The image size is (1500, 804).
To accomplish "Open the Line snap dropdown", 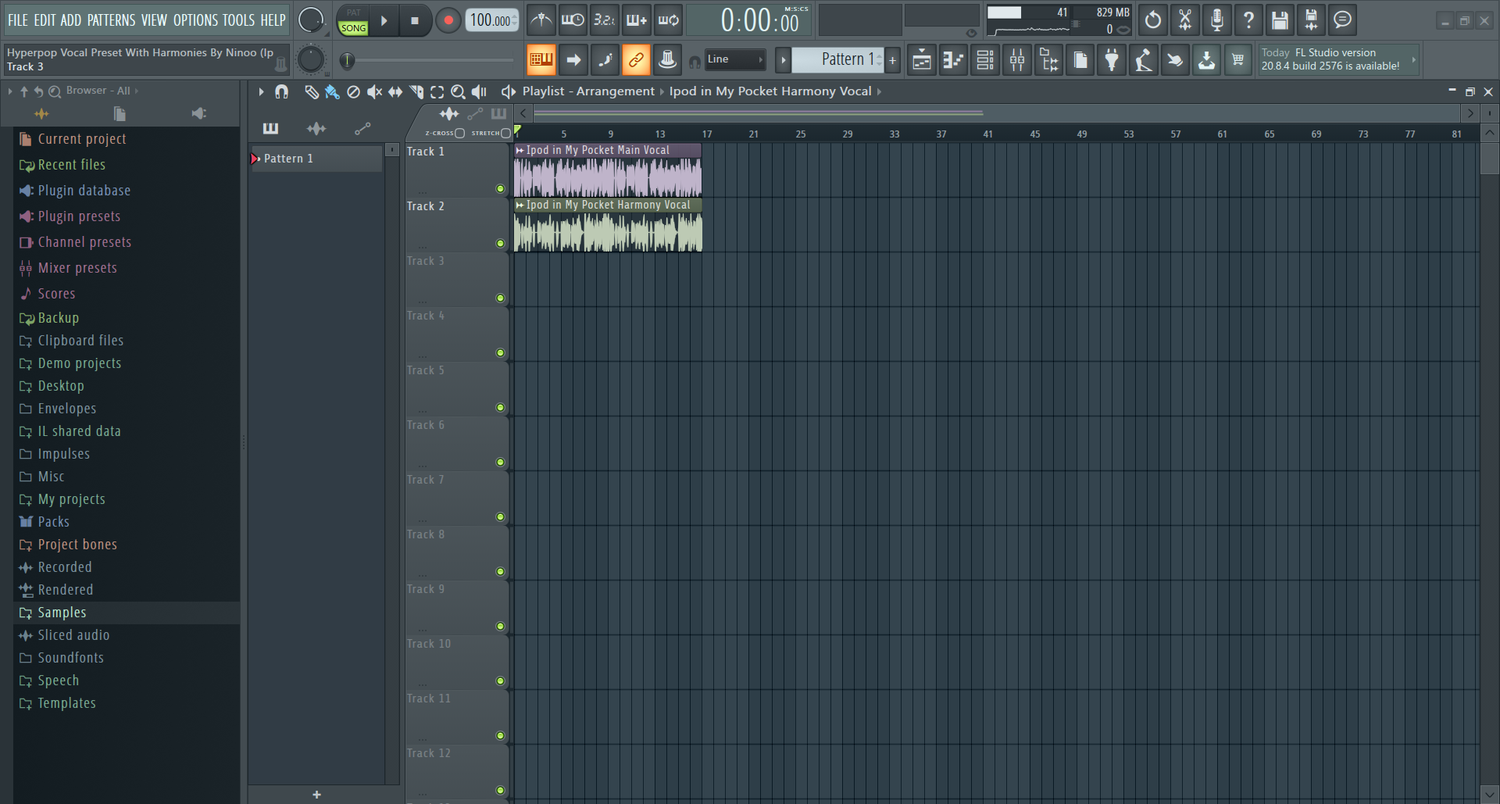I will 735,59.
